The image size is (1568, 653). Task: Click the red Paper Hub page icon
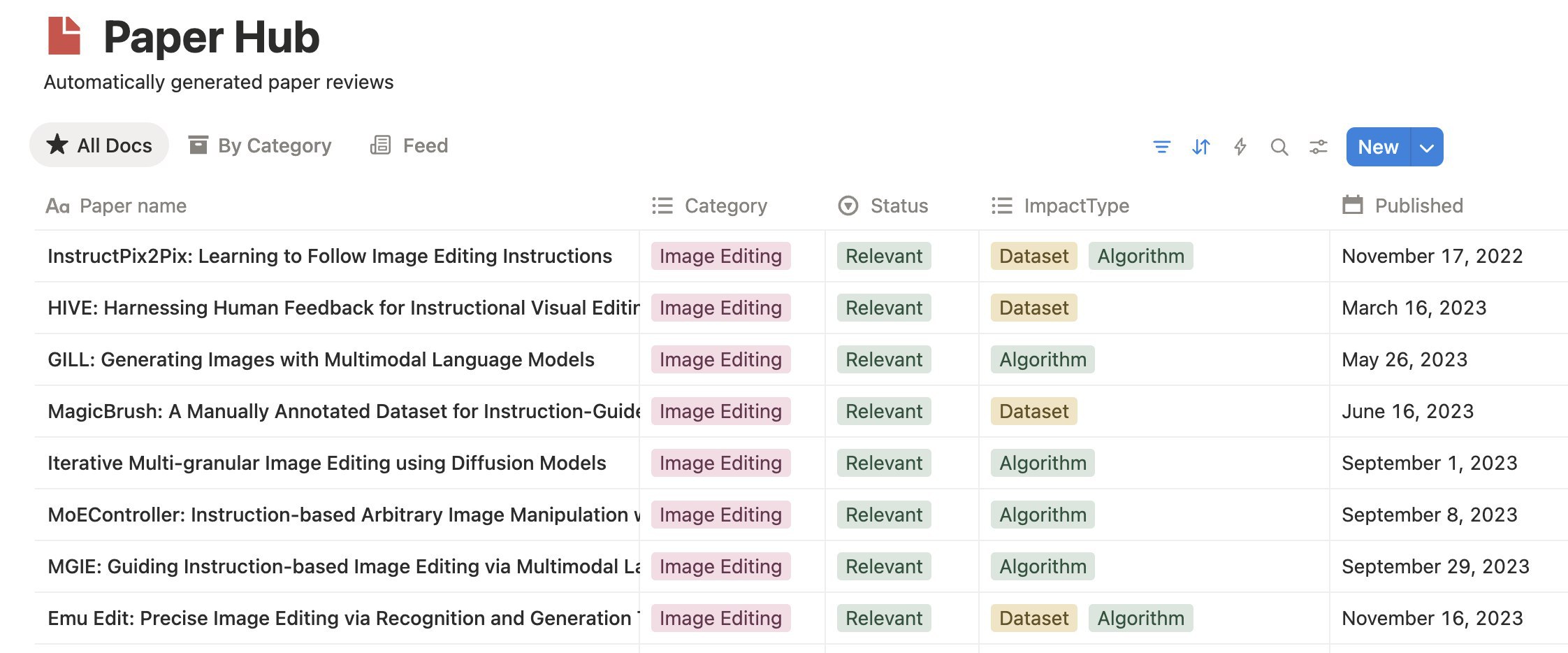coord(64,36)
